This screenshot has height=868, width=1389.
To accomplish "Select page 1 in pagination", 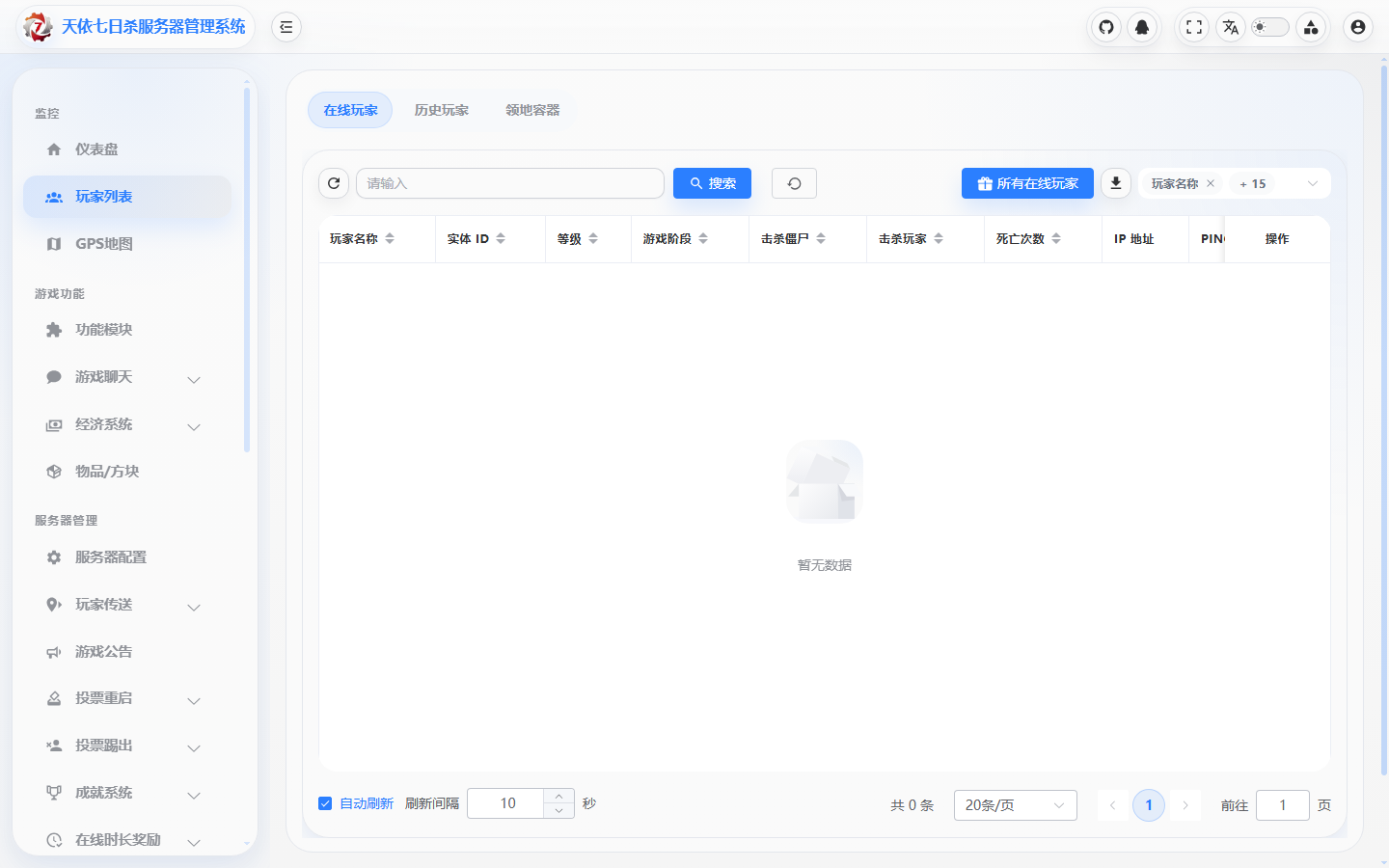I will (1149, 805).
